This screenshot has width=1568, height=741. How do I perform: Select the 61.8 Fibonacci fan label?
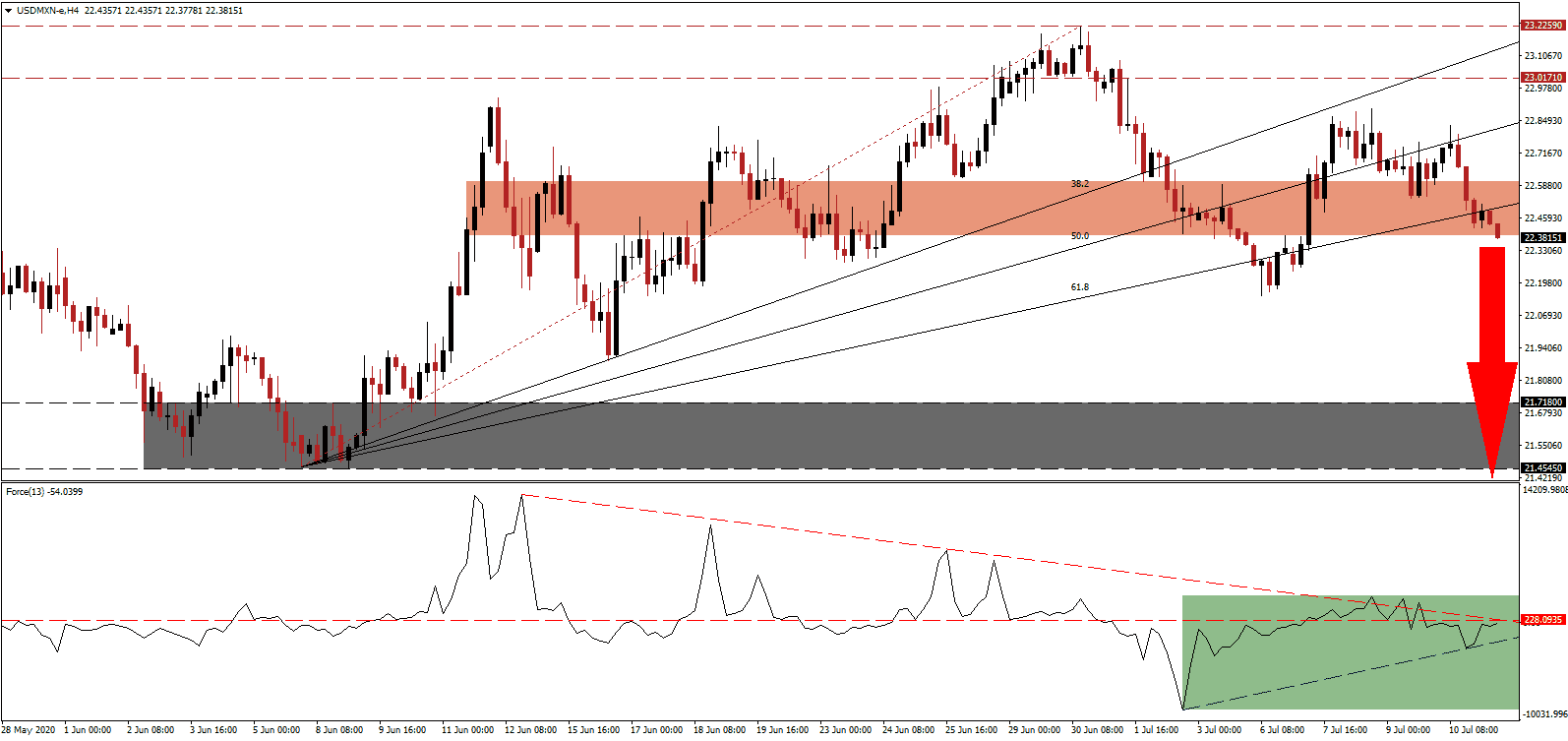pyautogui.click(x=1079, y=287)
